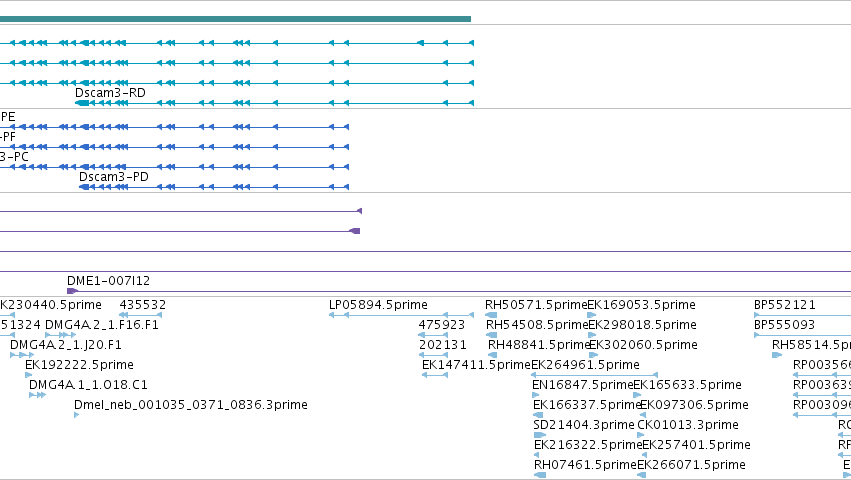Select RH07461.5prime EST label
Image resolution: width=851 pixels, height=480 pixels.
coord(586,465)
